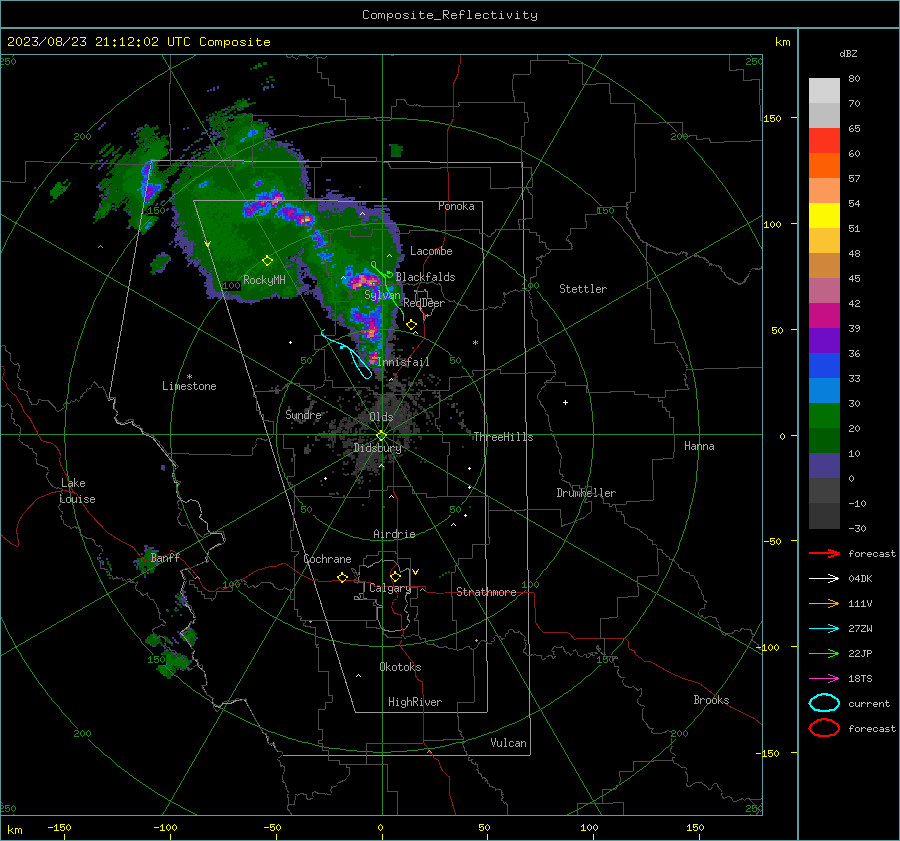900x841 pixels.
Task: Click the km unit label at top right
Action: 782,42
